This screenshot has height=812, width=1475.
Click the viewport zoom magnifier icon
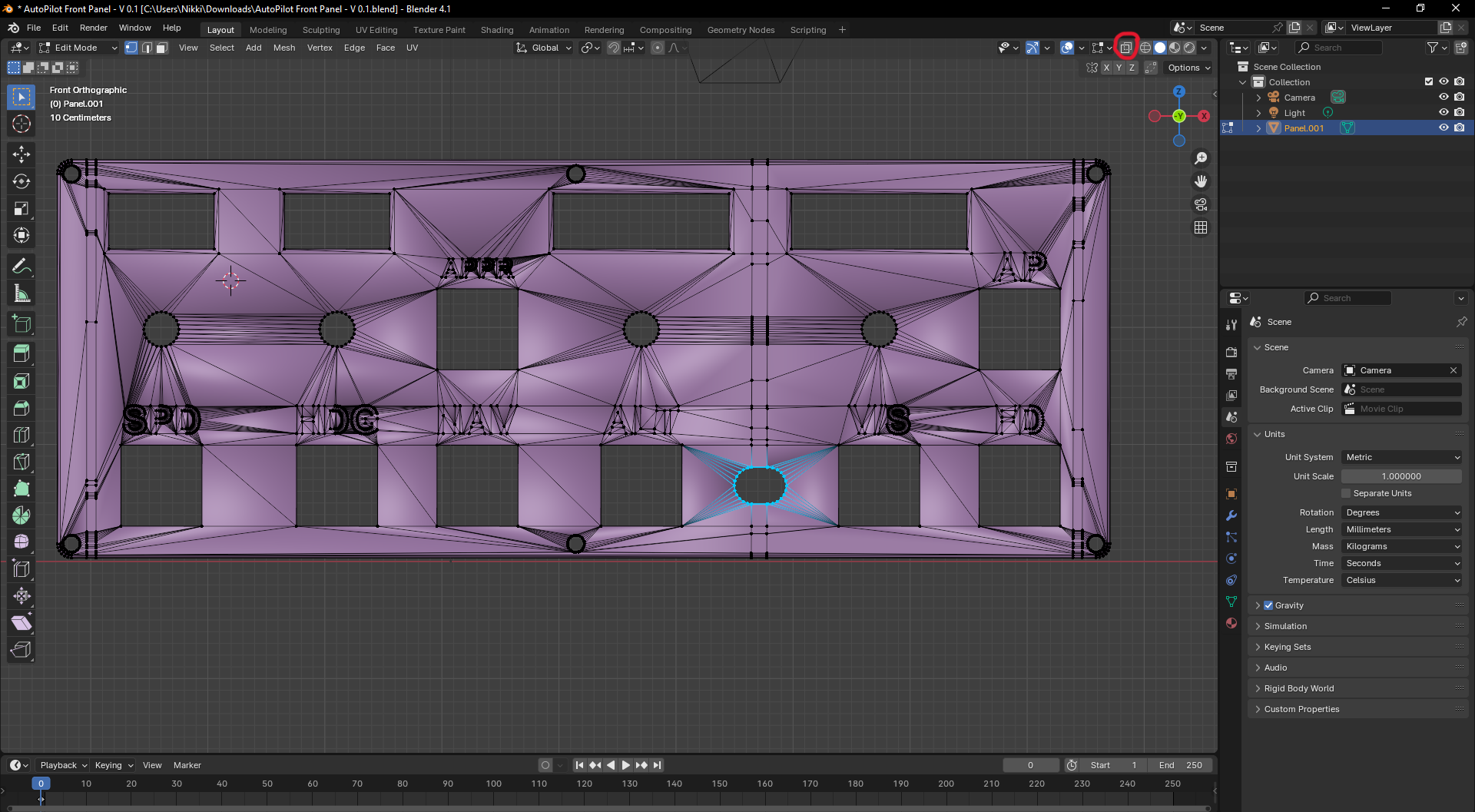click(1201, 158)
